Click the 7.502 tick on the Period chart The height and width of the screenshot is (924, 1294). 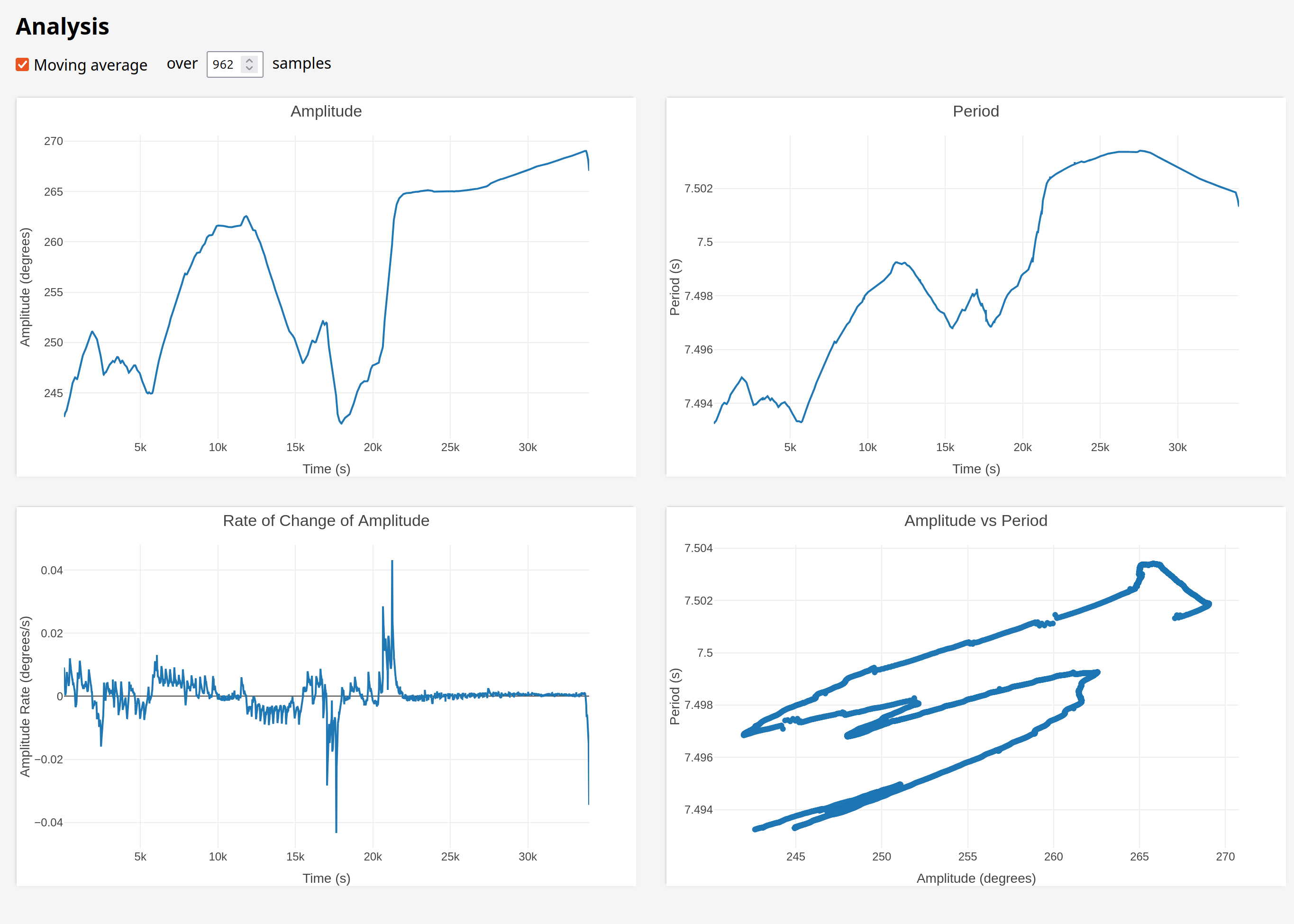(698, 188)
